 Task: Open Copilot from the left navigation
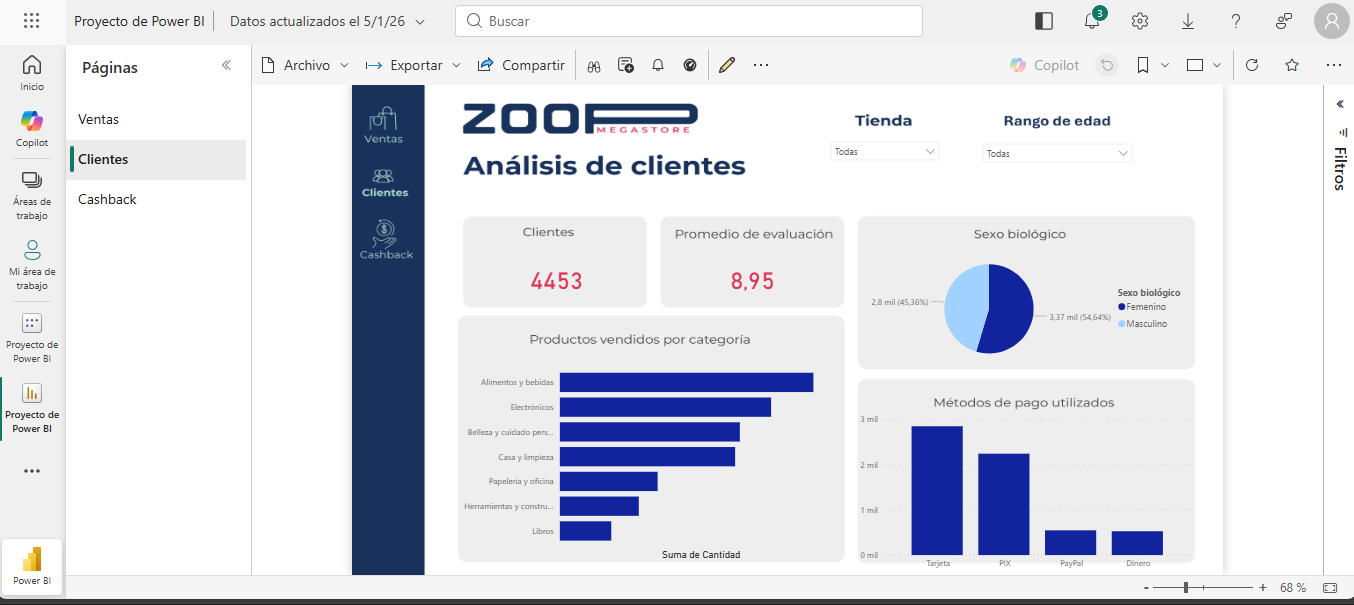pos(31,127)
